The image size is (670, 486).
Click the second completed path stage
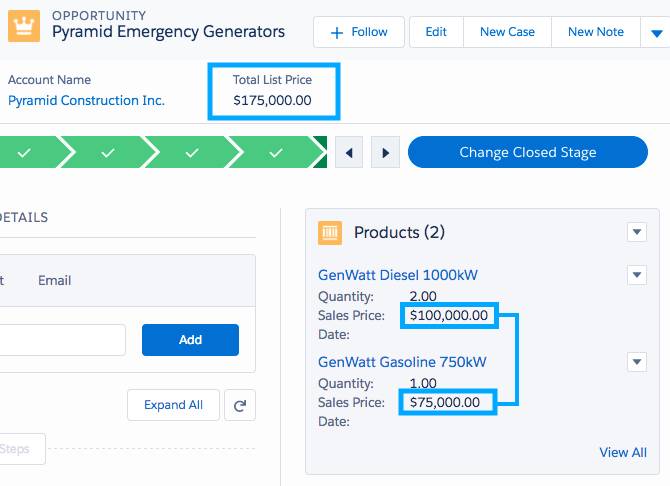(108, 152)
